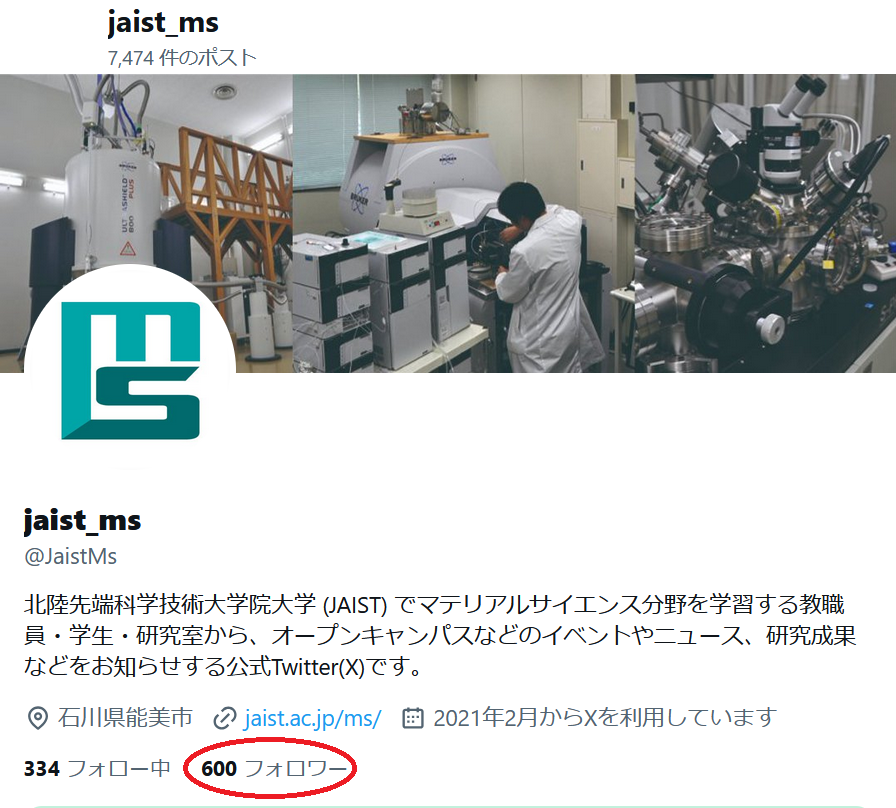Screen dimensions: 896x808
Task: Click the 334 following number
Action: (42, 769)
